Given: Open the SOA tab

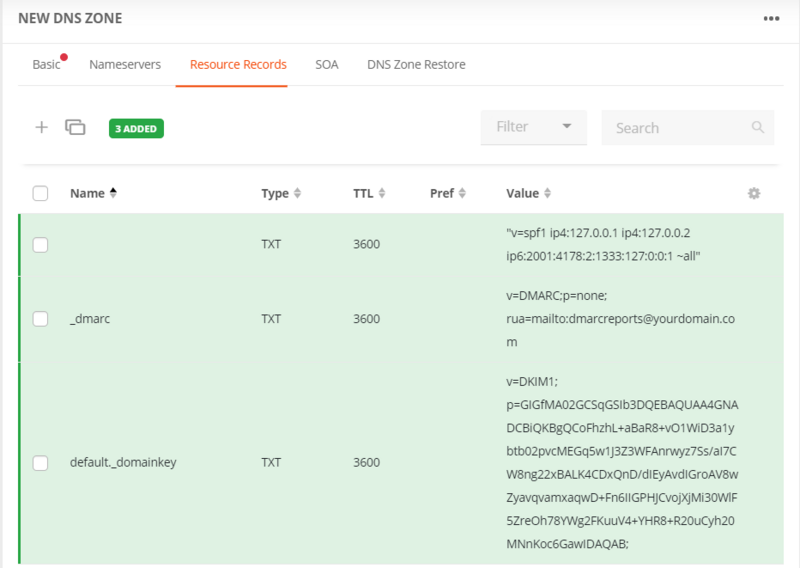Looking at the screenshot, I should pyautogui.click(x=327, y=65).
